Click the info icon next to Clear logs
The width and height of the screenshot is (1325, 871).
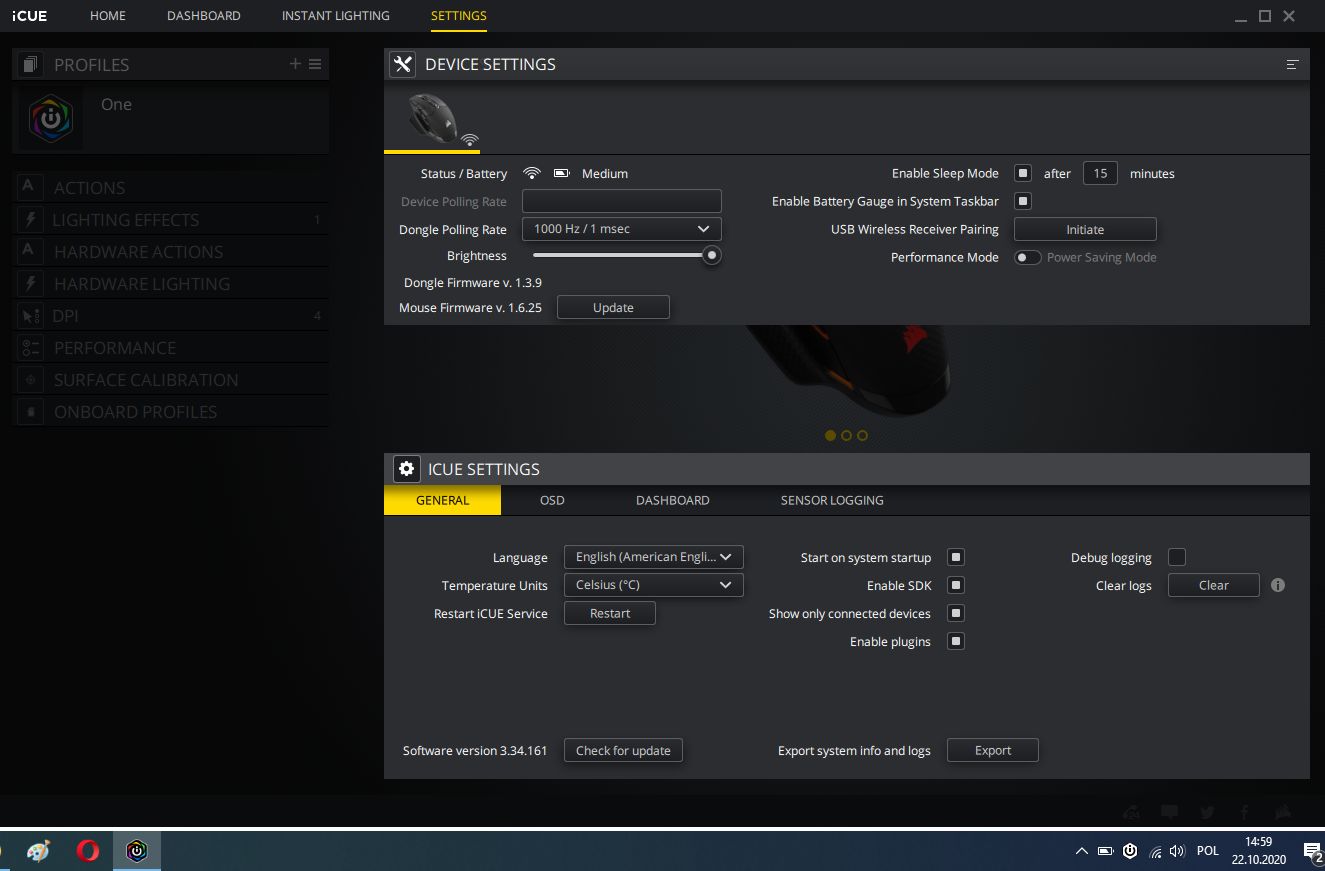point(1277,585)
